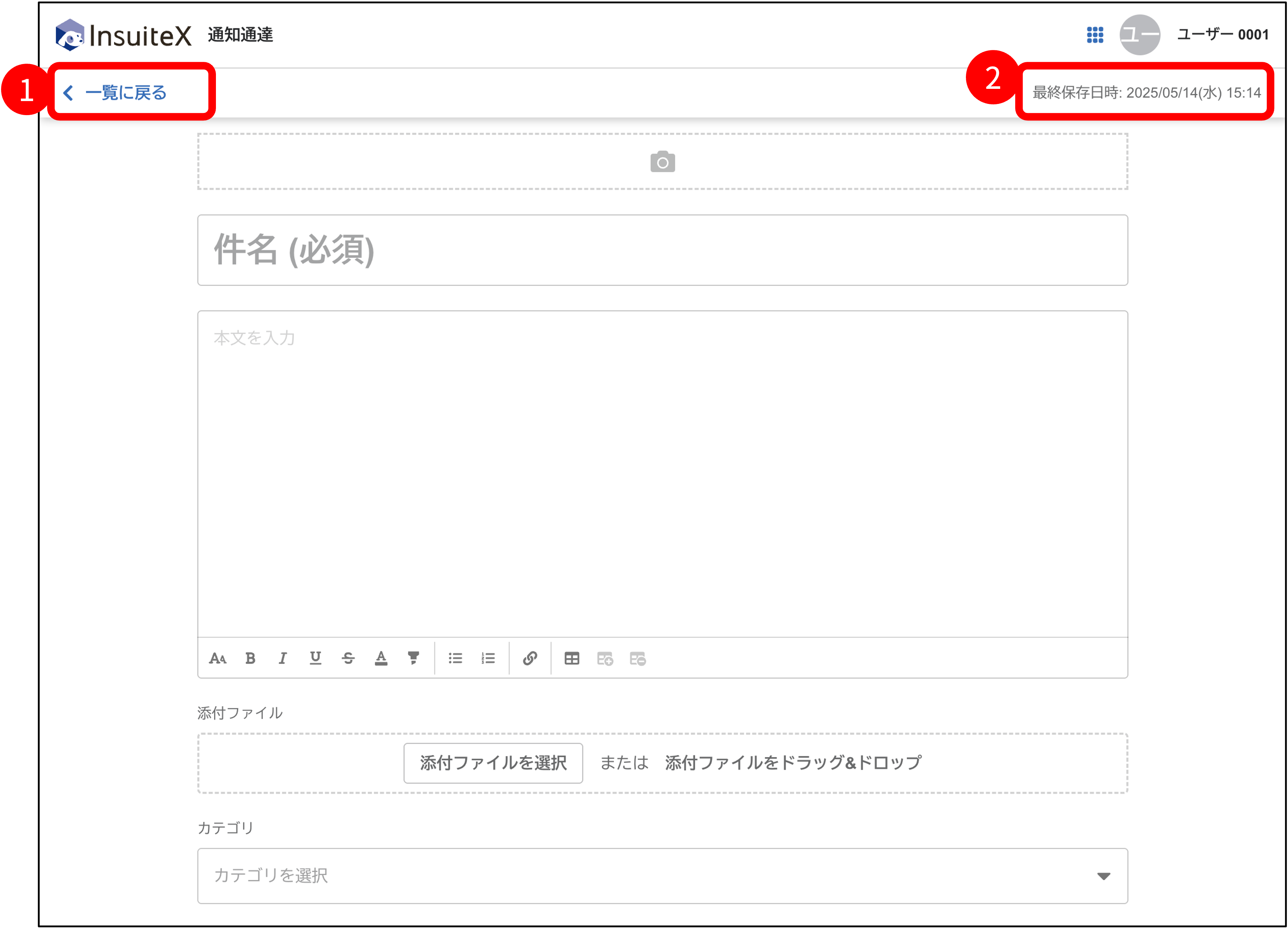Viewport: 1288px width, 928px height.
Task: Open the blue application grid menu
Action: click(1095, 35)
